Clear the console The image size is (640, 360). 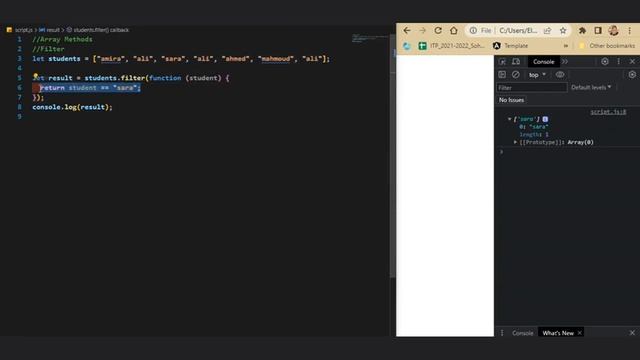pyautogui.click(x=516, y=75)
